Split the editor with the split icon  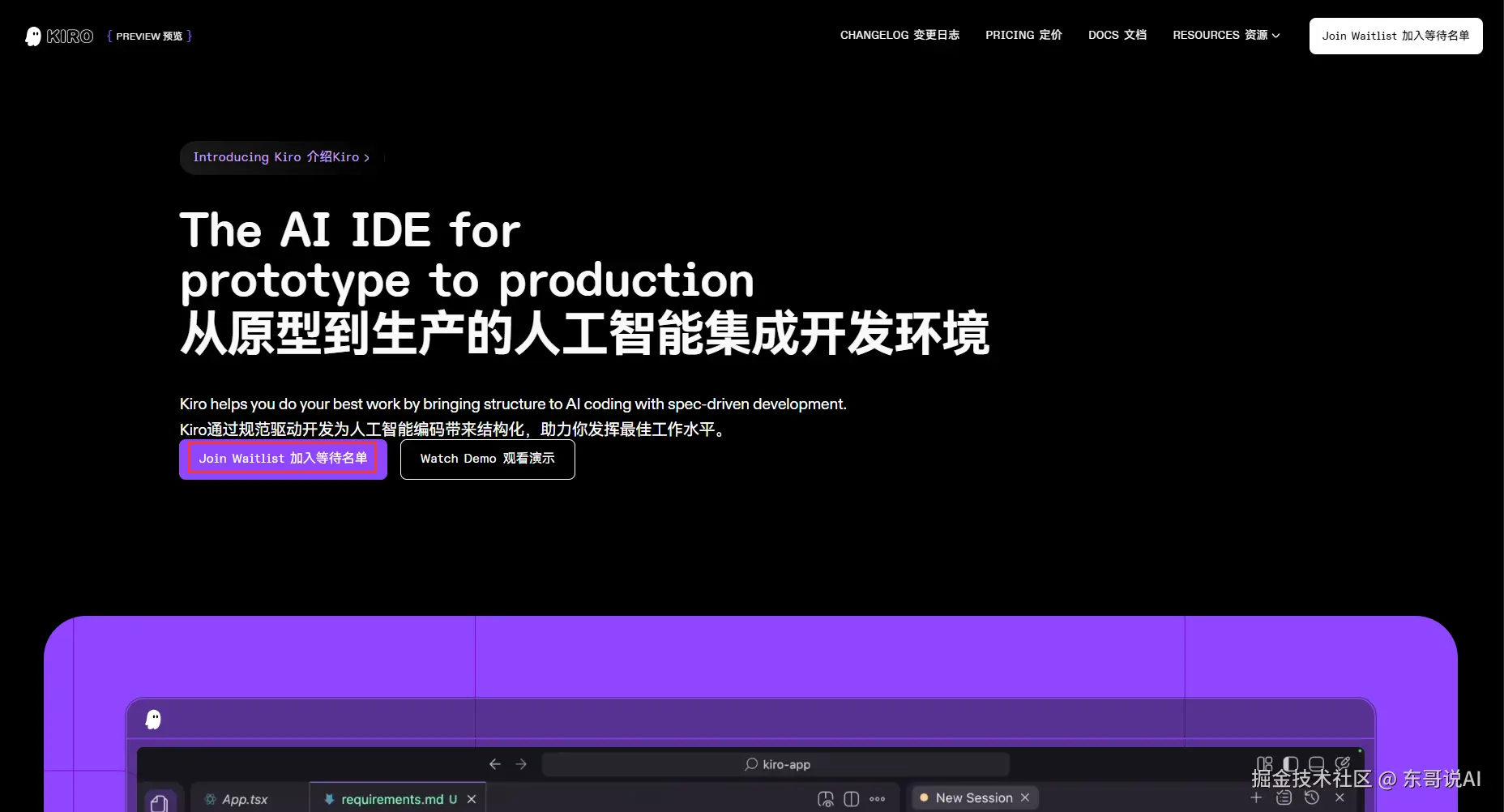[852, 799]
